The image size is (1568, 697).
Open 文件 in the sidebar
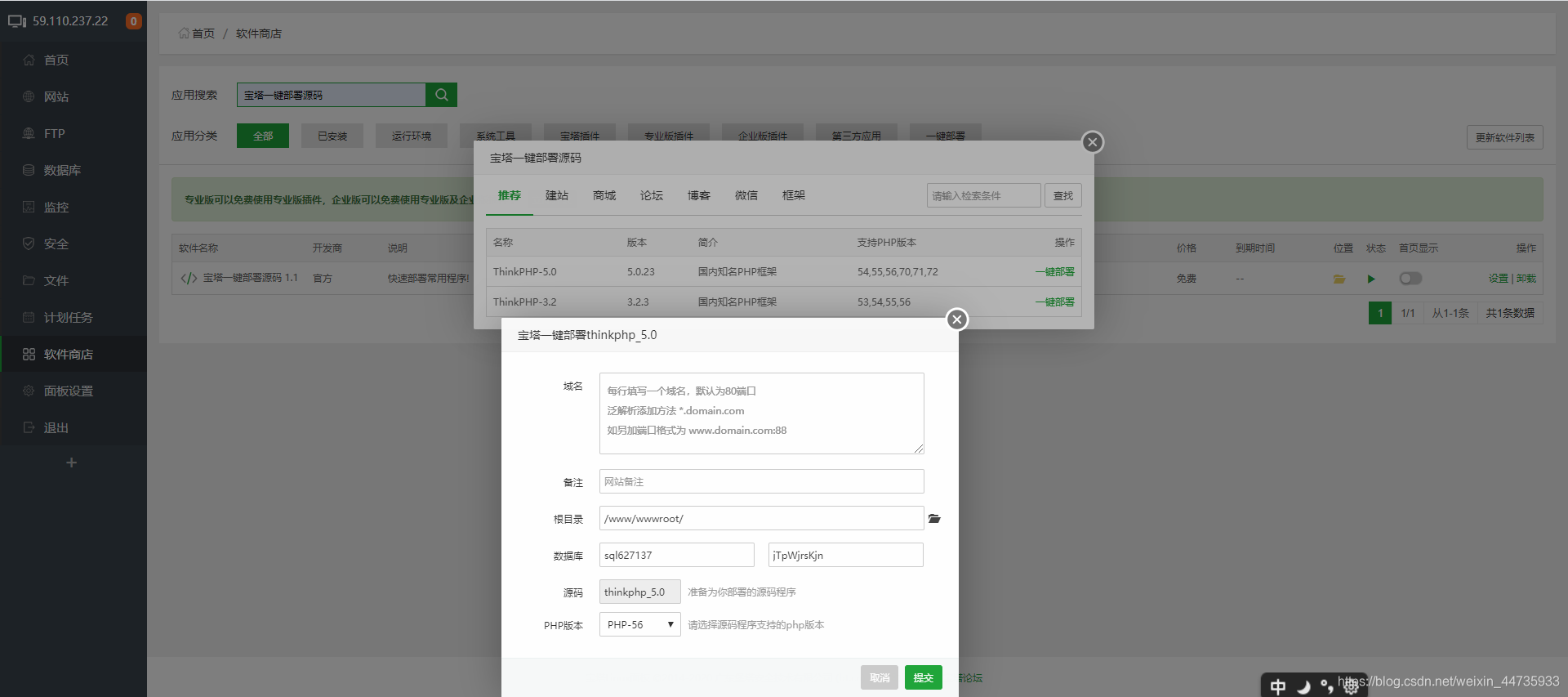(x=56, y=280)
